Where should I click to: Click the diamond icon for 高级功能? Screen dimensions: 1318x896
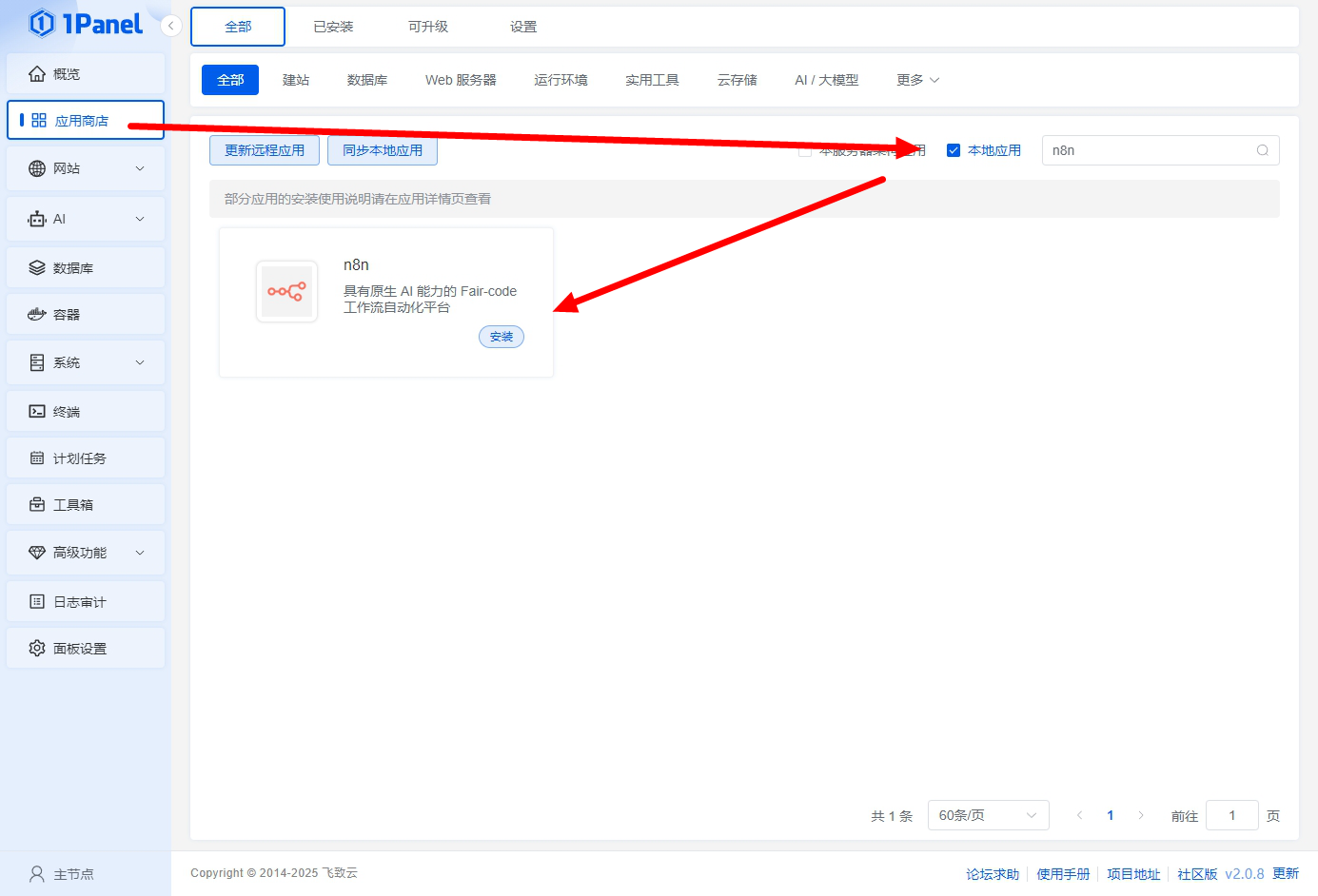pyautogui.click(x=37, y=552)
